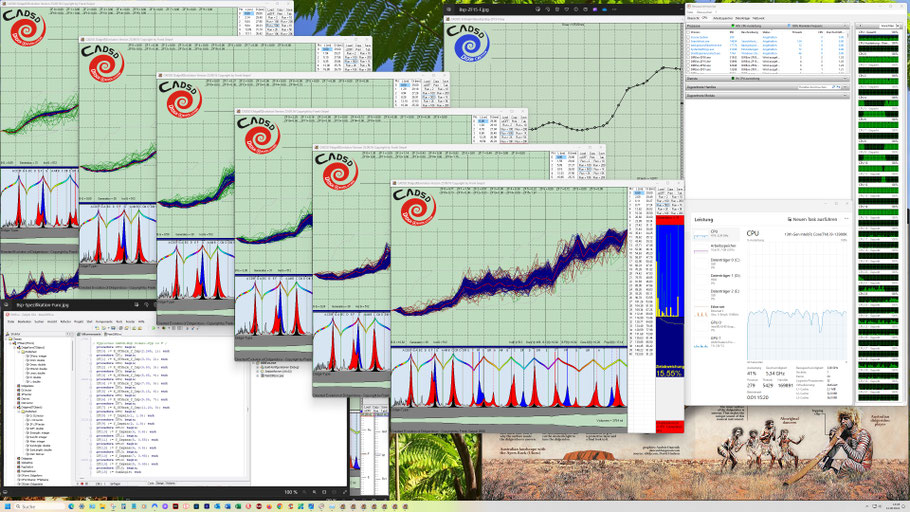Click the 15.55% value in front CADSD window

(x=669, y=373)
